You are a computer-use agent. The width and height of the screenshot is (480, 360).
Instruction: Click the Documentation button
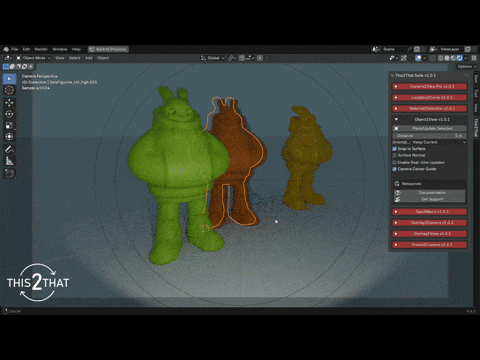[429, 193]
